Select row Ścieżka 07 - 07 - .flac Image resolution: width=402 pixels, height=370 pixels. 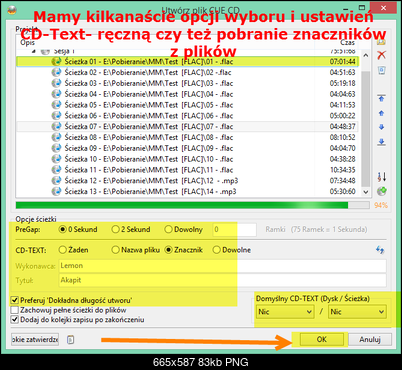point(188,126)
